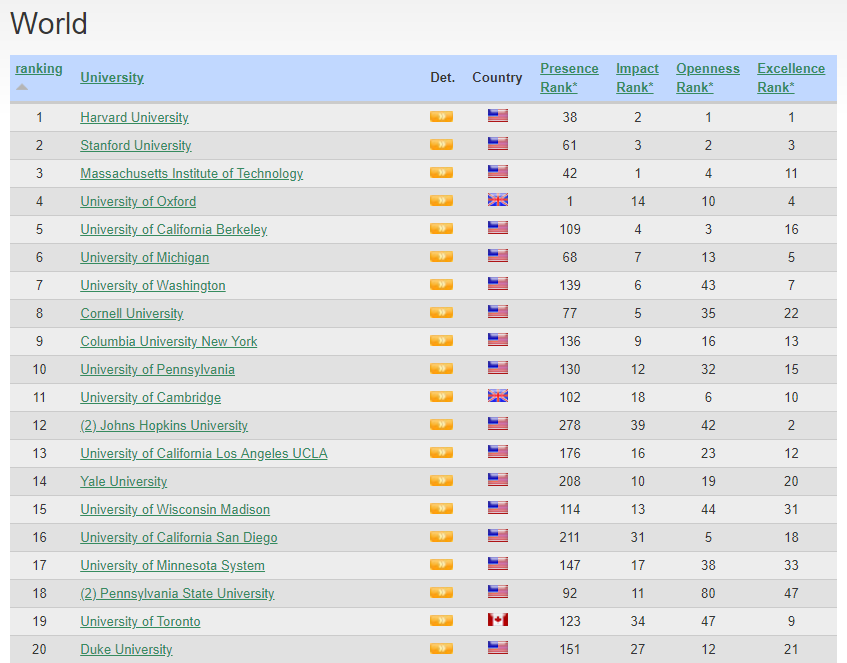The width and height of the screenshot is (847, 663).
Task: Click the ascending sort triangle under ranking
Action: (x=22, y=87)
